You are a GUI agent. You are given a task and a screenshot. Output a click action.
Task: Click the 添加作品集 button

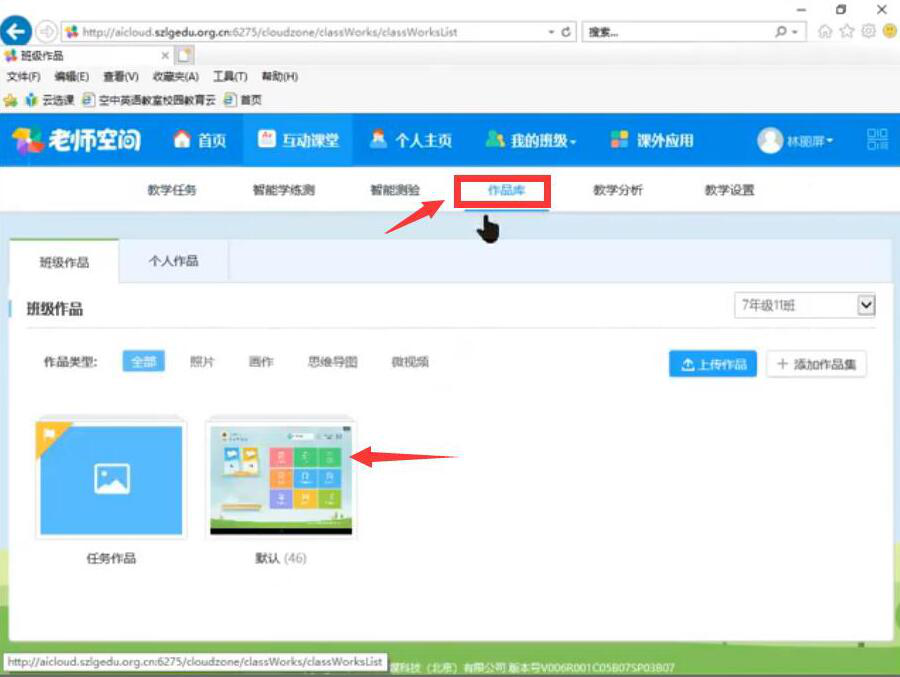(816, 364)
